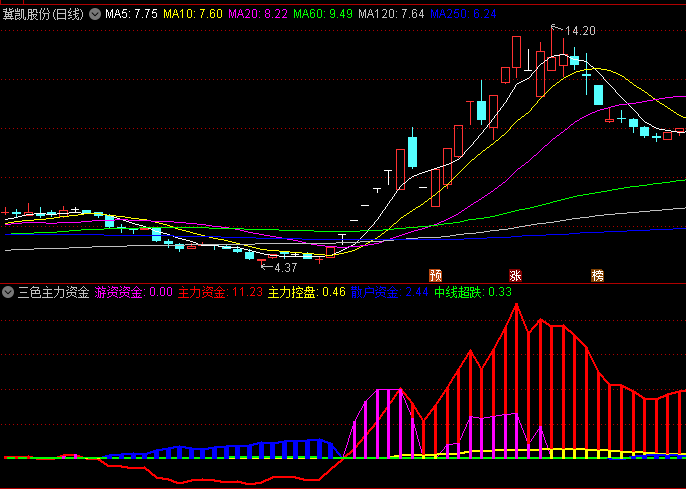The height and width of the screenshot is (489, 686).
Task: Open the 涨 event marker icon
Action: click(515, 276)
